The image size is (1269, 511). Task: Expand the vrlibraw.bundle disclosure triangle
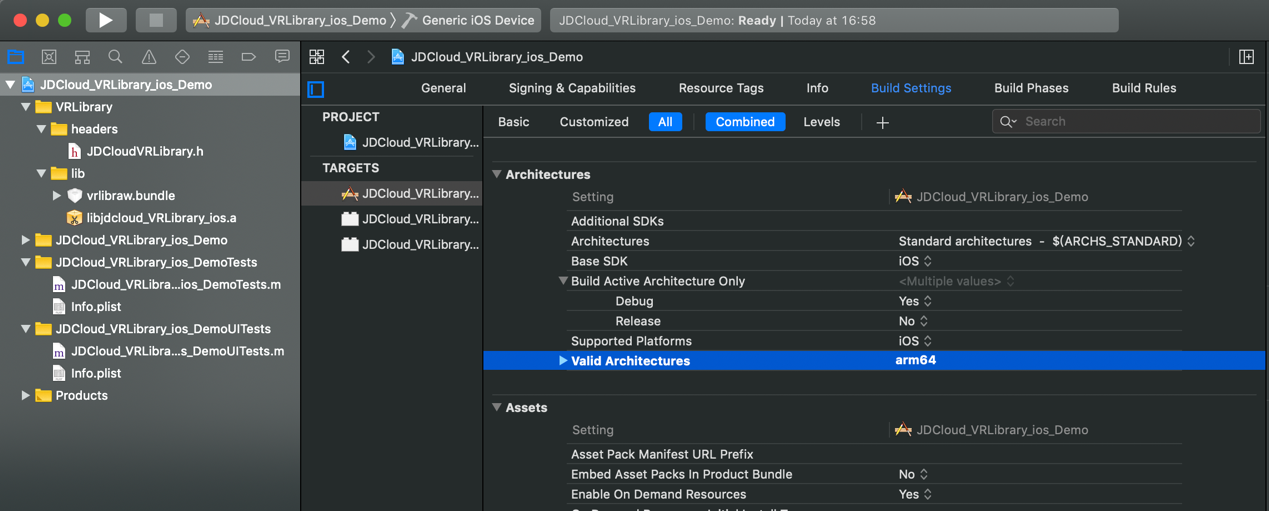coord(56,195)
